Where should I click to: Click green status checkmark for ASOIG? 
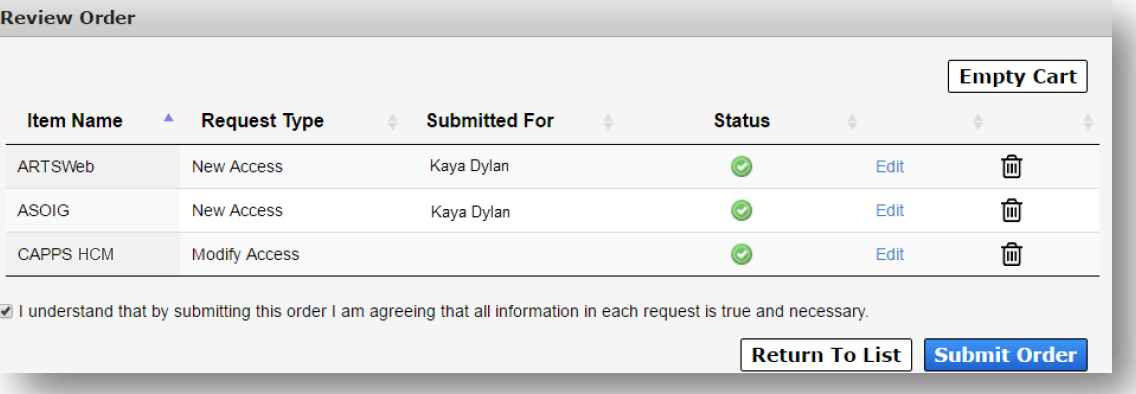741,211
